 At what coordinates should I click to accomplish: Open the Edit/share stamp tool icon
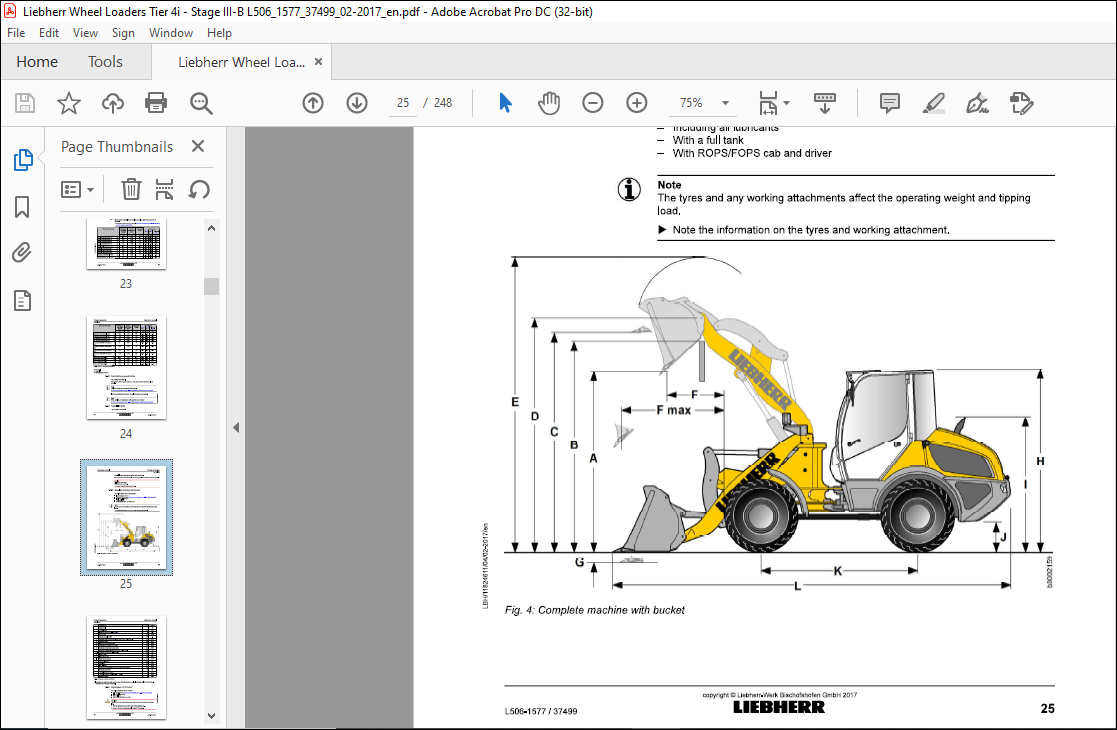pyautogui.click(x=1022, y=103)
